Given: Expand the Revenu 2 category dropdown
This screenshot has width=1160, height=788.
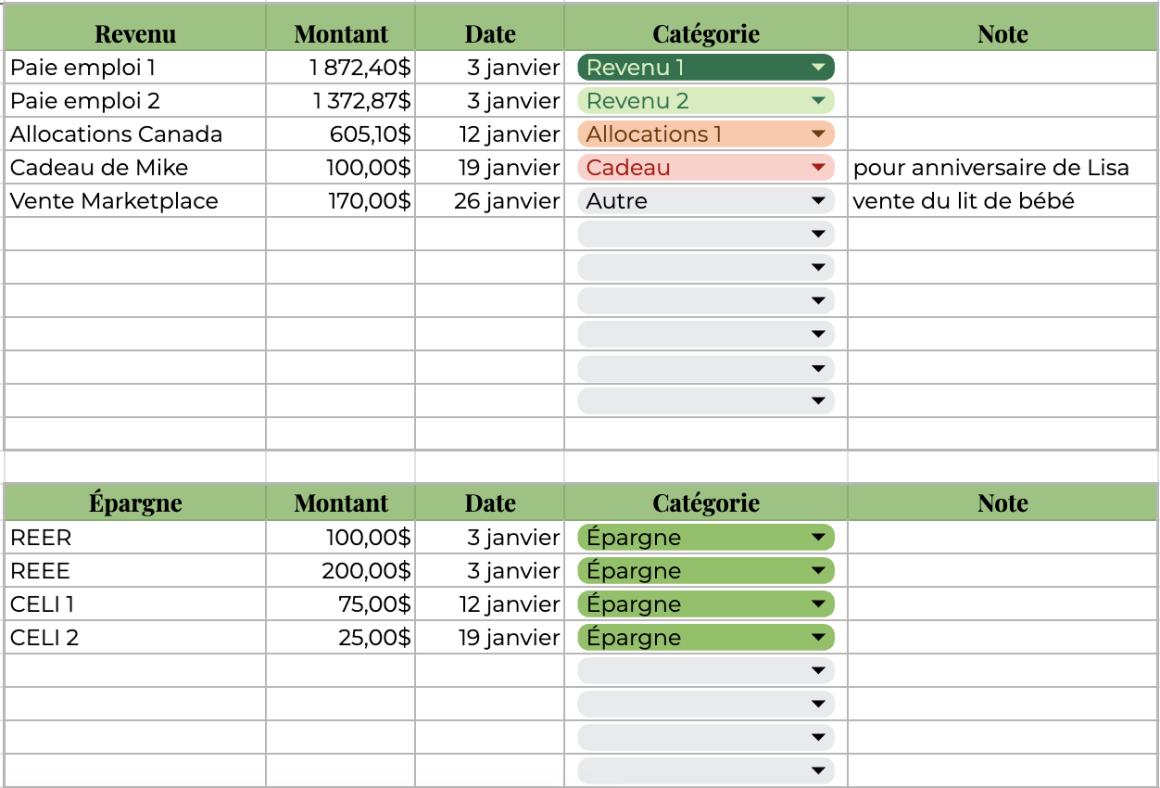Looking at the screenshot, I should (x=818, y=101).
